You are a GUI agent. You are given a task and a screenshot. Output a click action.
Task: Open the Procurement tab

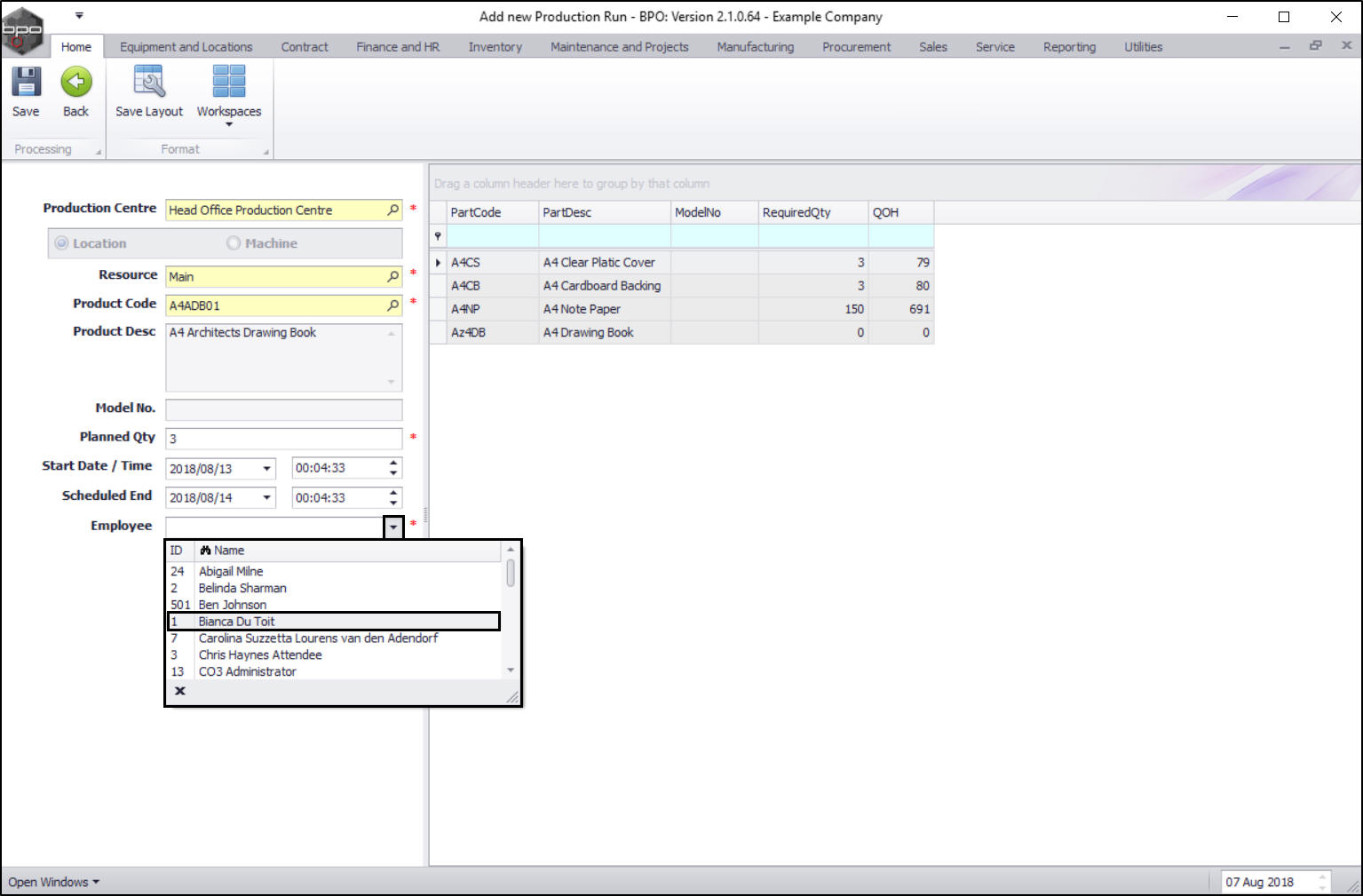[857, 47]
